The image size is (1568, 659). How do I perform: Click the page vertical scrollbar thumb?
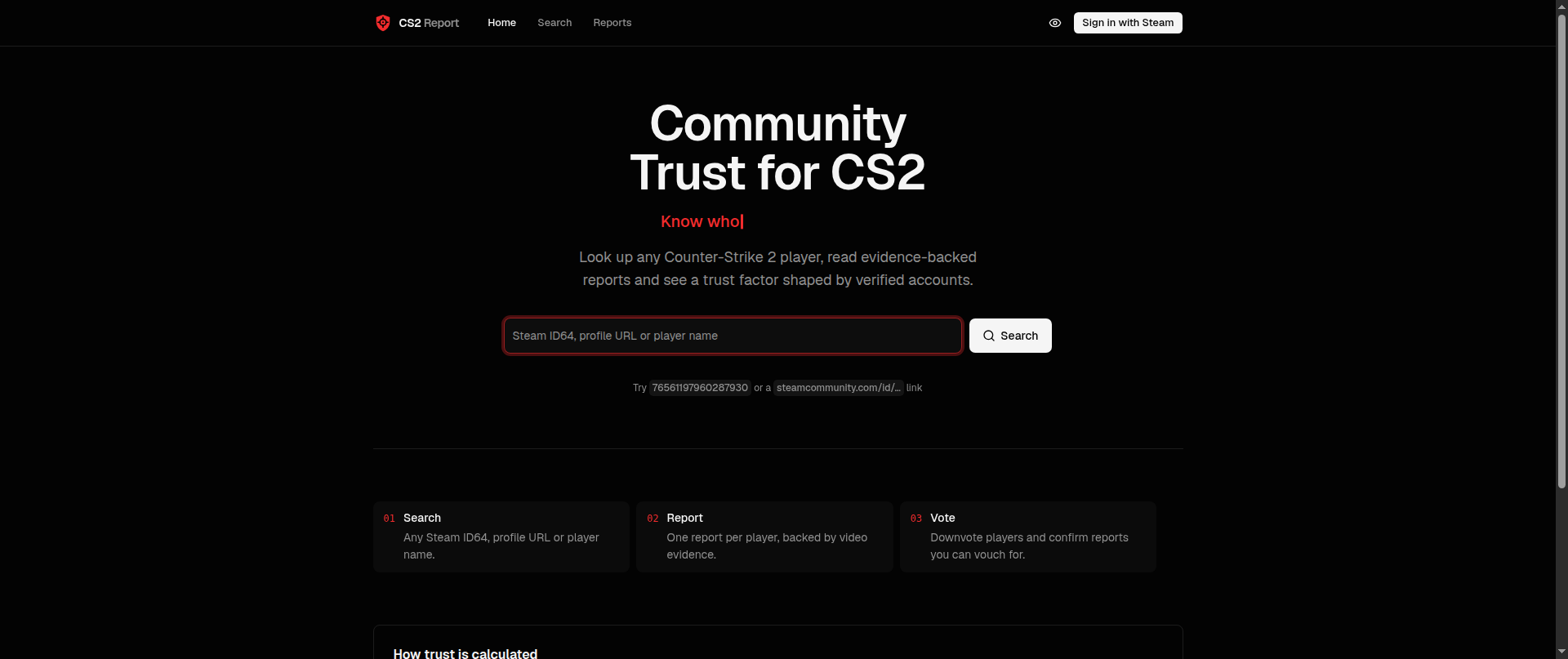(x=1561, y=252)
